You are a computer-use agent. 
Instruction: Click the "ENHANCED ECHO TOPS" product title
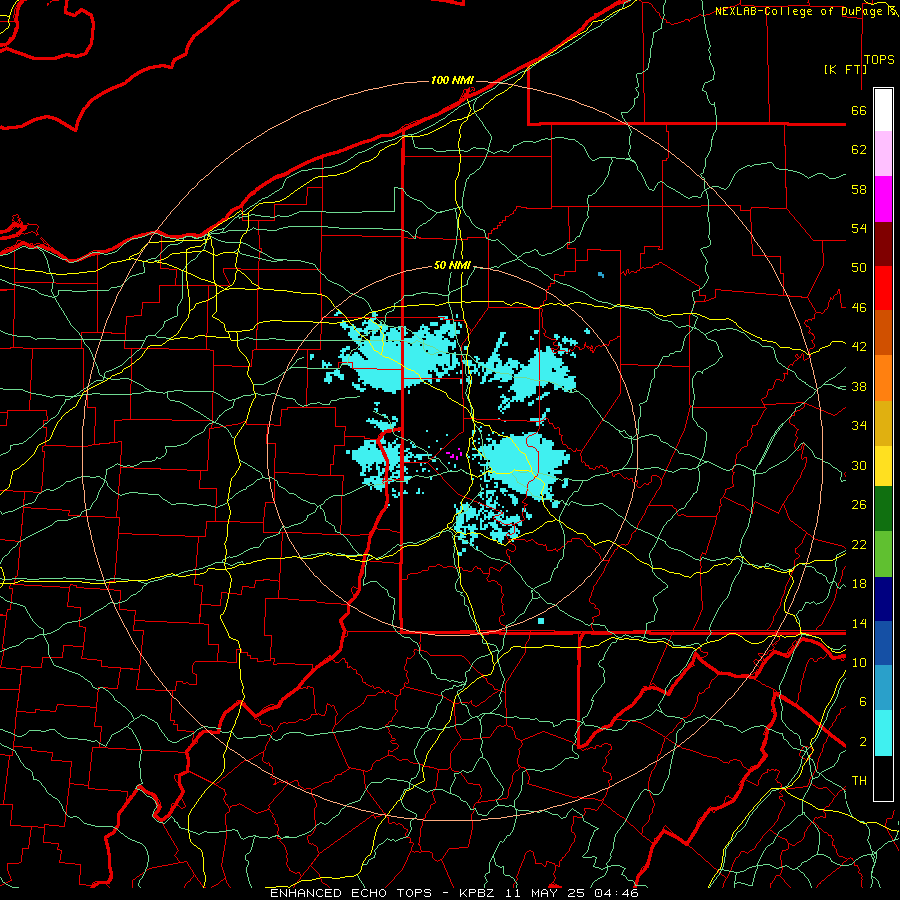(x=351, y=893)
